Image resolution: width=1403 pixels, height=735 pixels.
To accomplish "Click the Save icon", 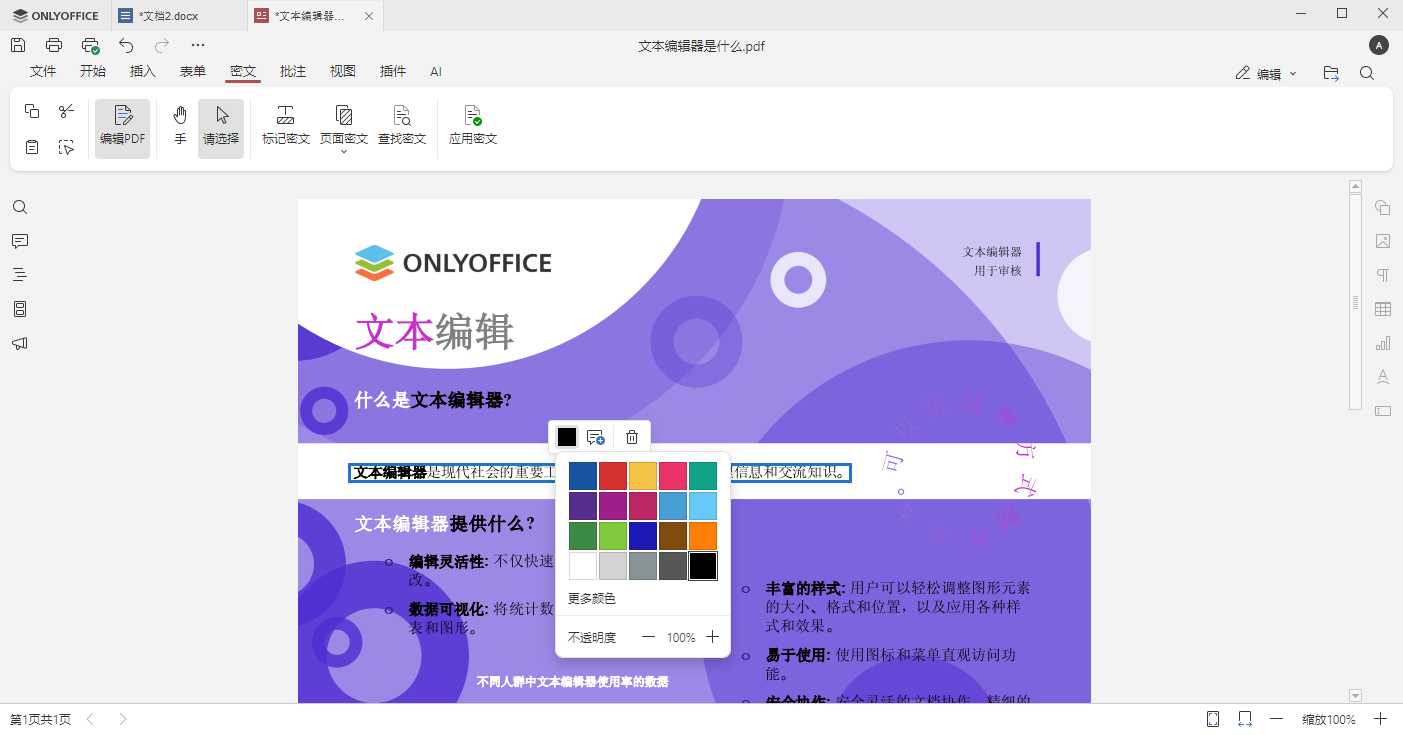I will click(17, 44).
